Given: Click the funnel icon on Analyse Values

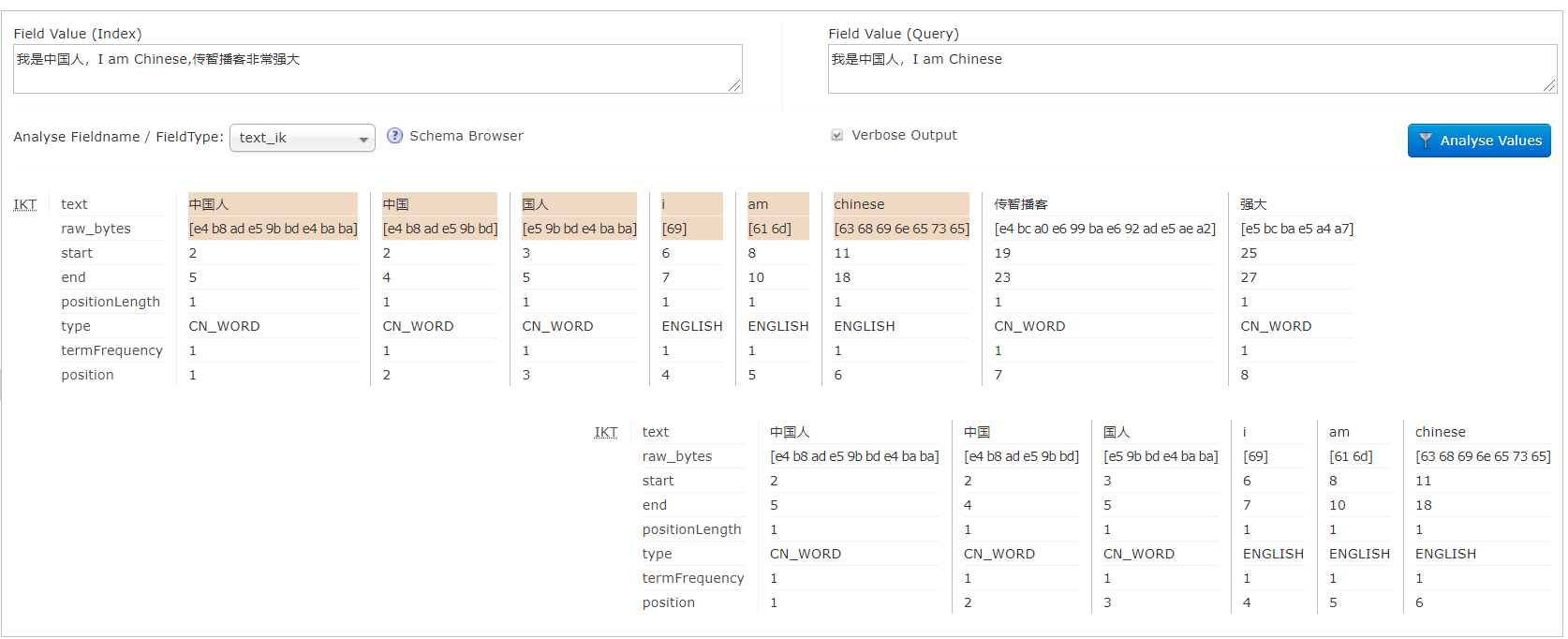Looking at the screenshot, I should click(1425, 141).
